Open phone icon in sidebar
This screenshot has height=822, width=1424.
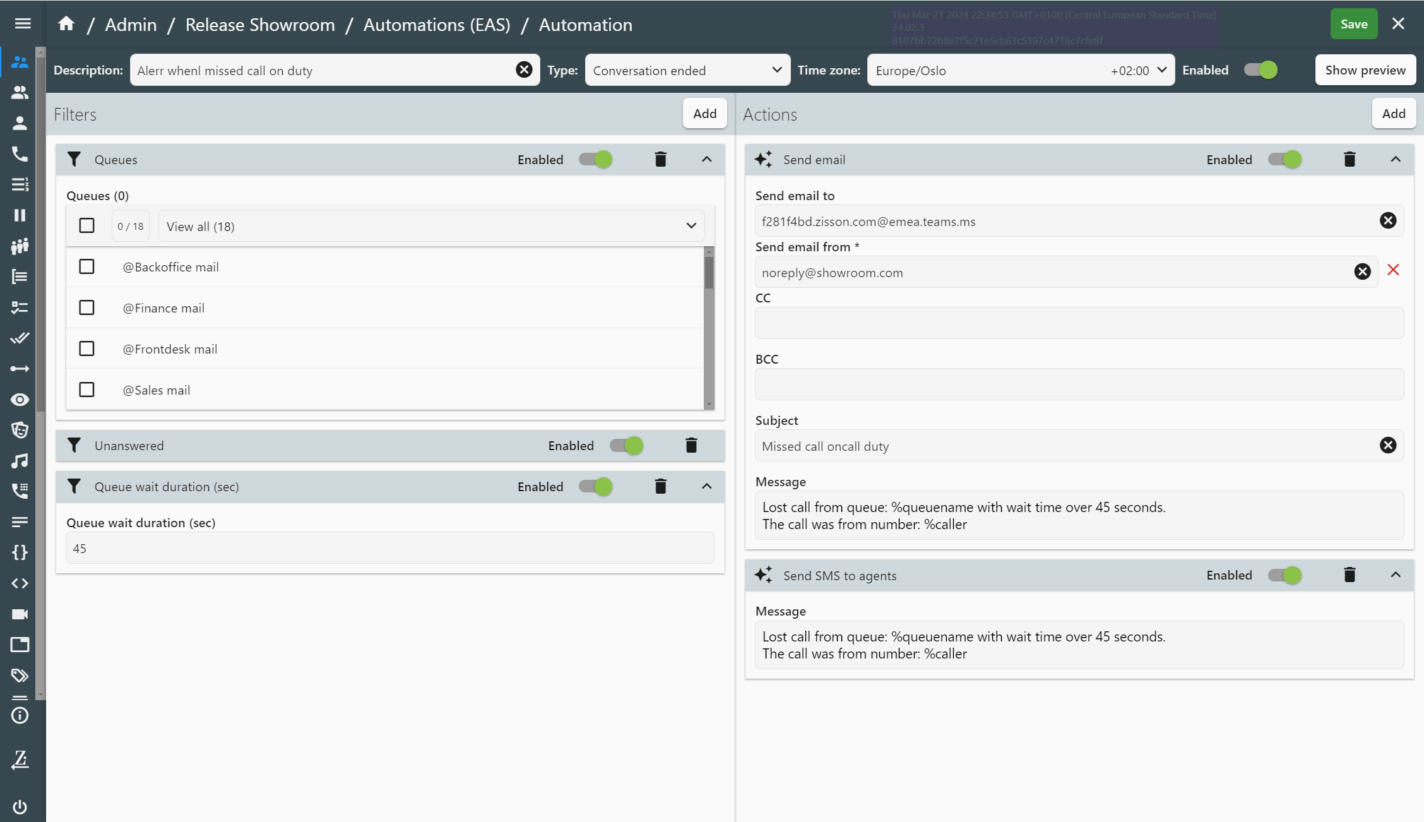click(19, 154)
